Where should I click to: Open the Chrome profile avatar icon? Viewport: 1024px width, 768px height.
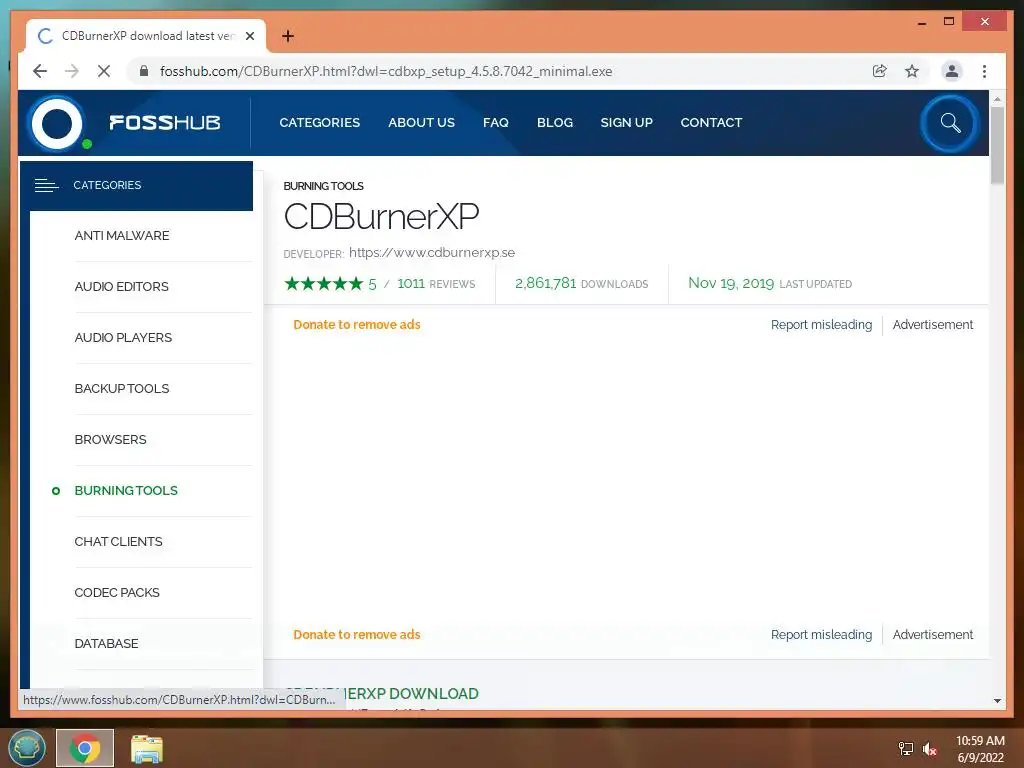click(x=952, y=71)
